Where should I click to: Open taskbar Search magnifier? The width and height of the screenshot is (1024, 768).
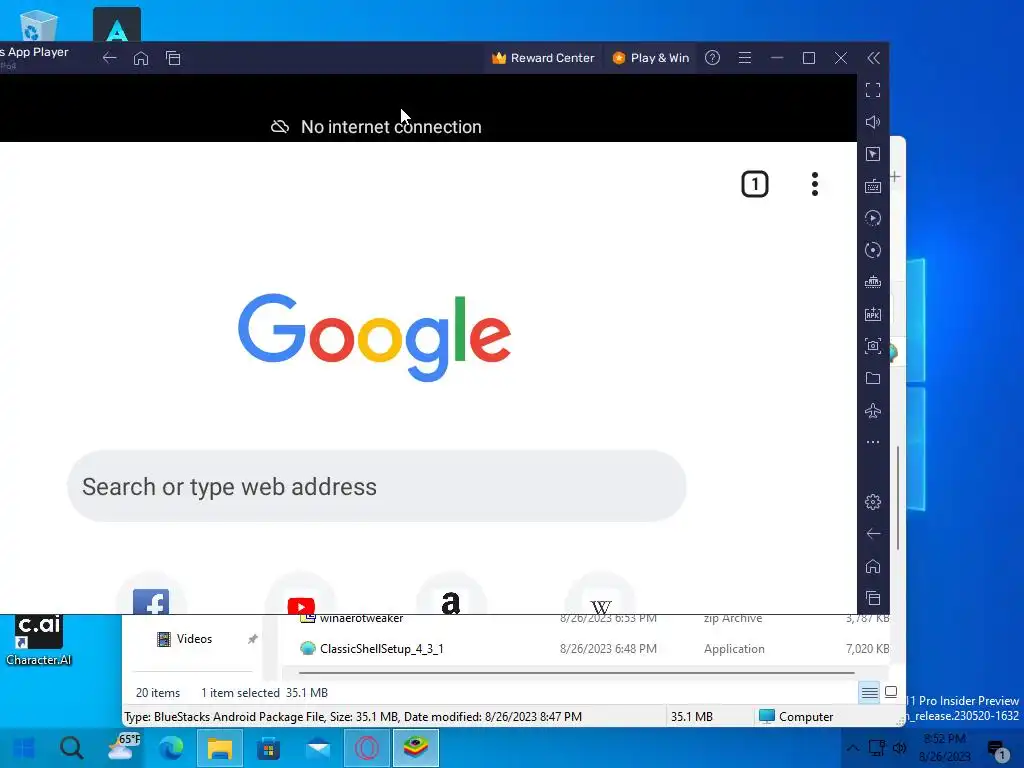72,748
